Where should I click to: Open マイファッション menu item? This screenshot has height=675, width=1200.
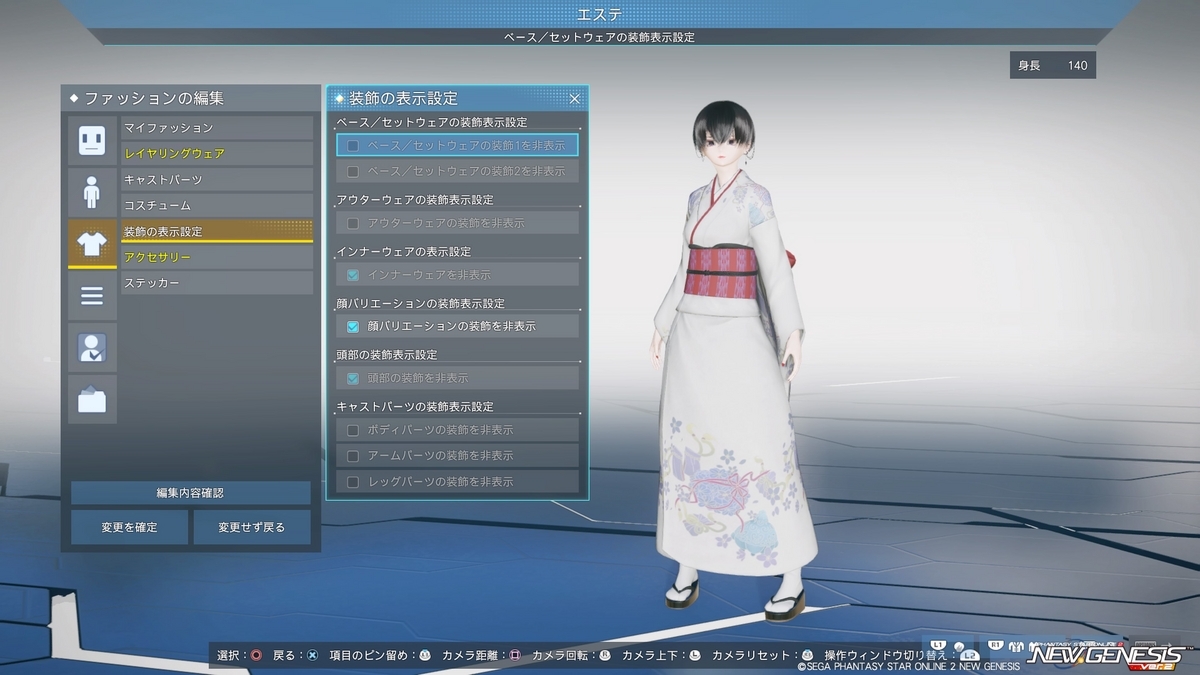click(x=217, y=128)
